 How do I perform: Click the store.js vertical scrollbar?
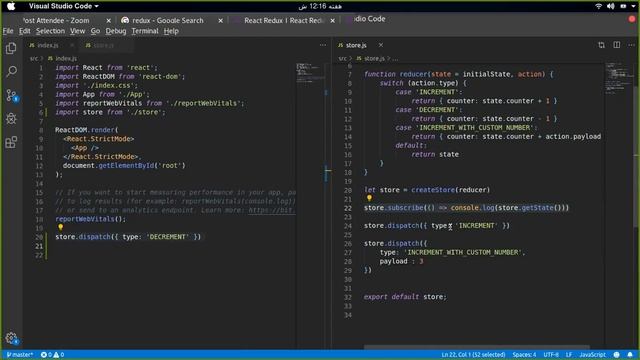[x=636, y=157]
